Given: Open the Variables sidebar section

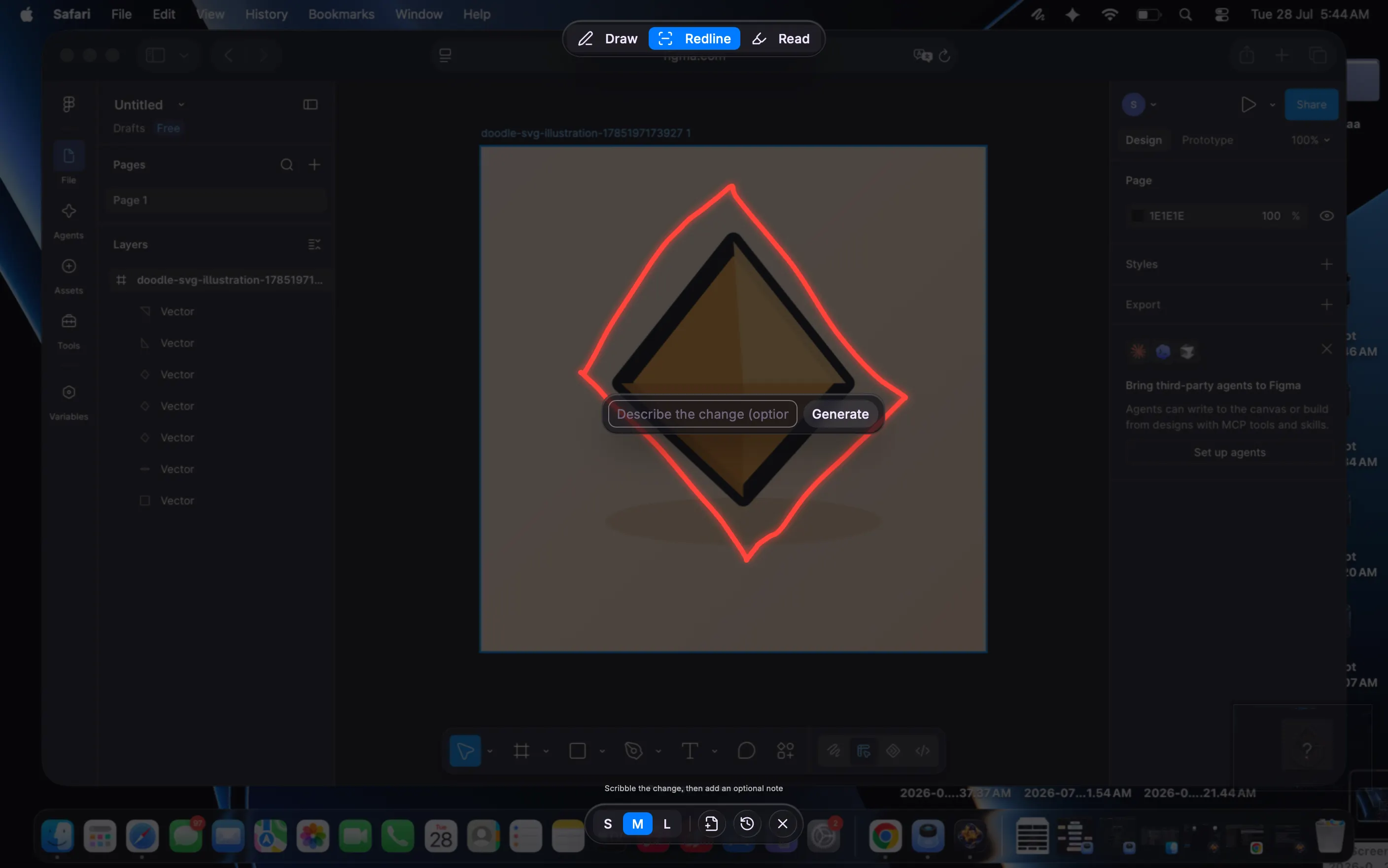Looking at the screenshot, I should click(x=69, y=402).
